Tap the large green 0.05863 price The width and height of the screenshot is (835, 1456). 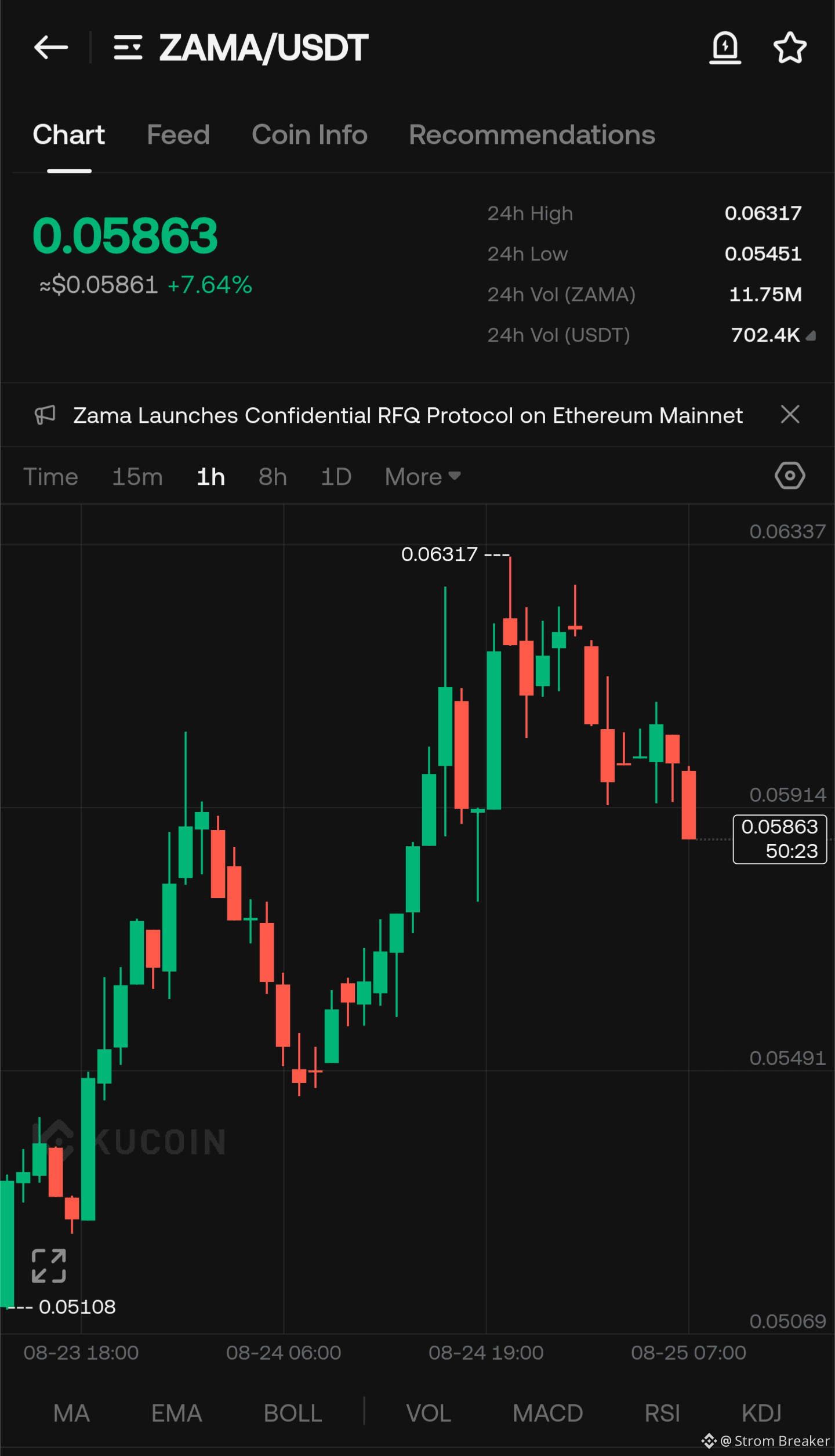[x=125, y=236]
